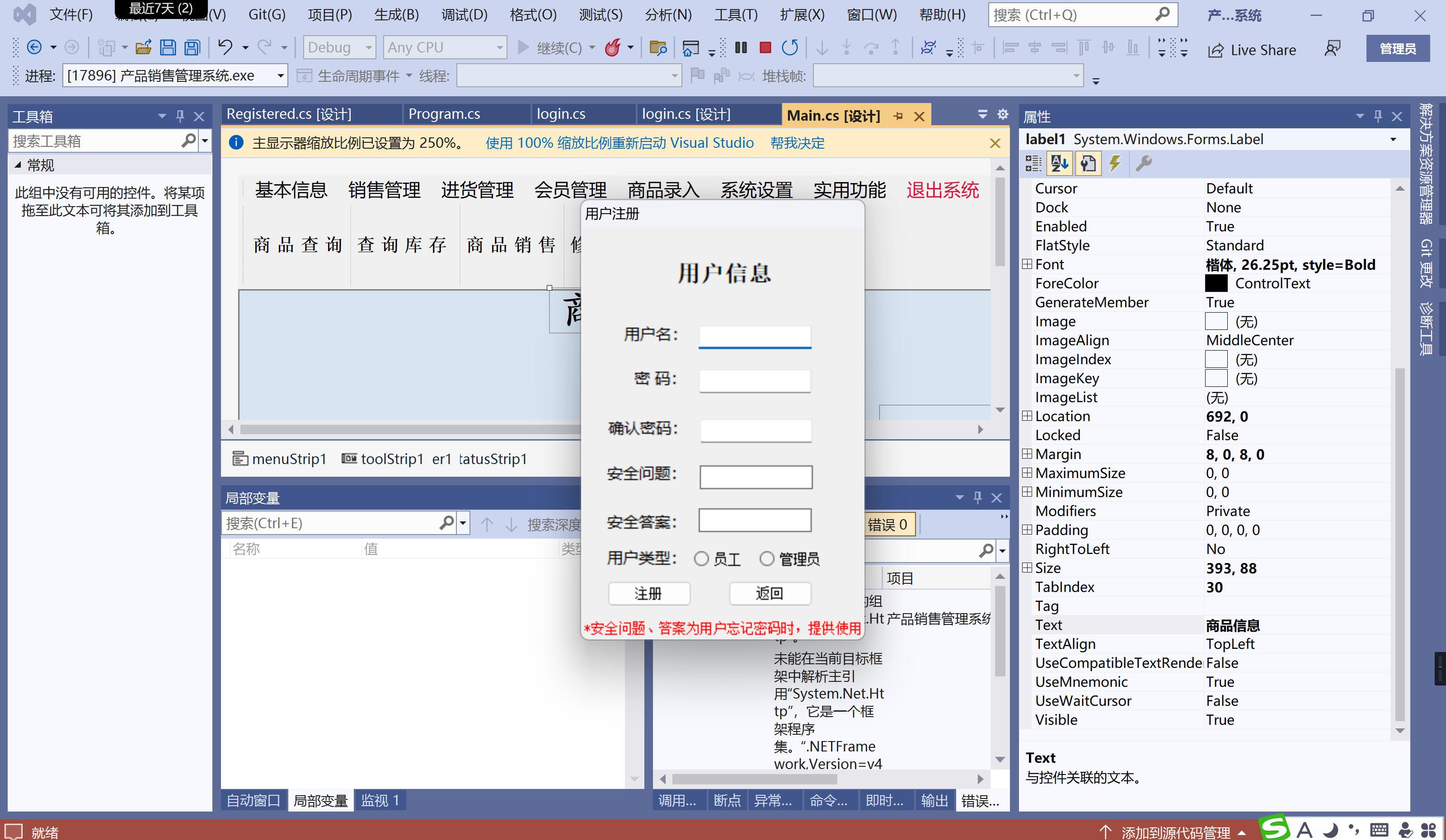Restart debugging with the circular arrow icon
The image size is (1446, 840).
[790, 47]
